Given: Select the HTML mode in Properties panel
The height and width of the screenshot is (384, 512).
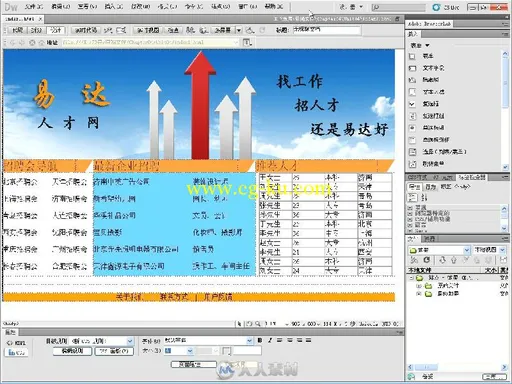Looking at the screenshot, I should [x=16, y=343].
